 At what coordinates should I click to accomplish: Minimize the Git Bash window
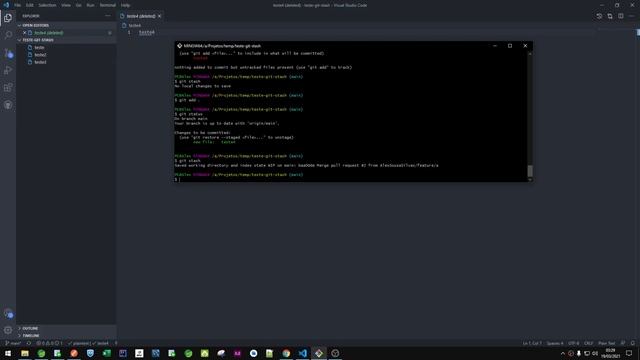(495, 46)
